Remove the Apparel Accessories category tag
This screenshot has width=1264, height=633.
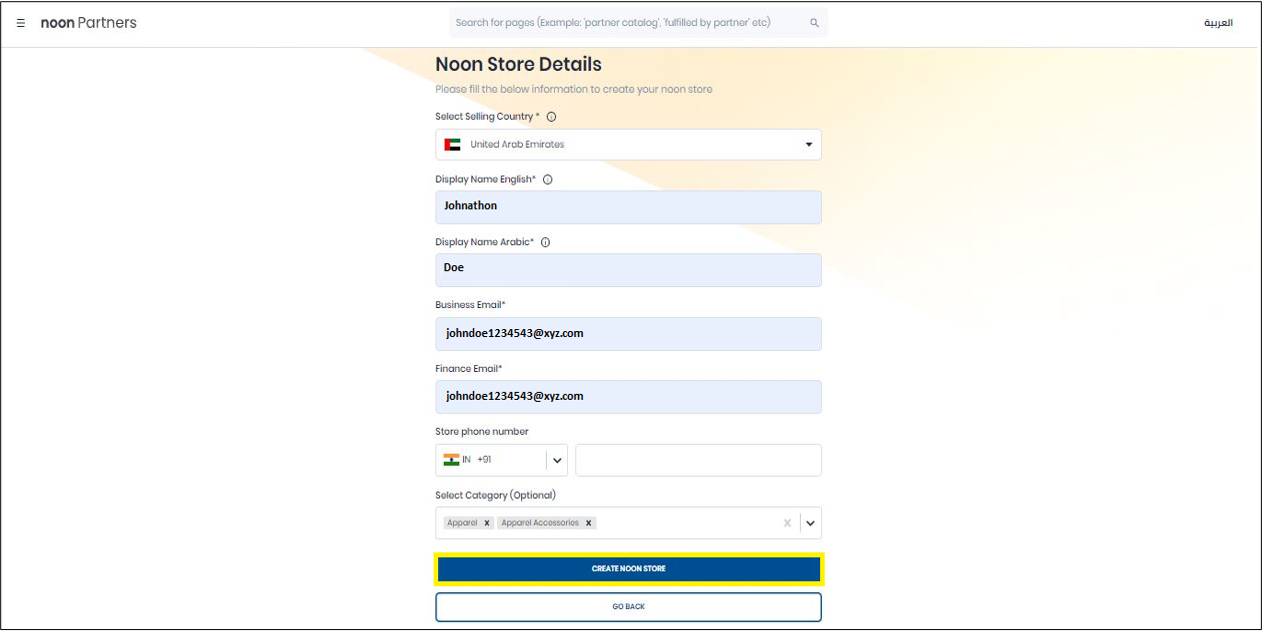[589, 523]
